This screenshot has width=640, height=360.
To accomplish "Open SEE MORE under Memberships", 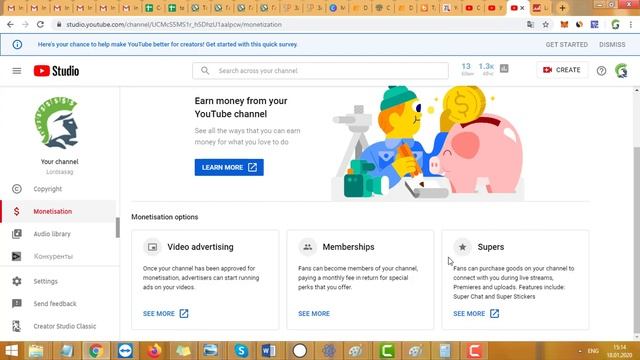I will (x=314, y=313).
